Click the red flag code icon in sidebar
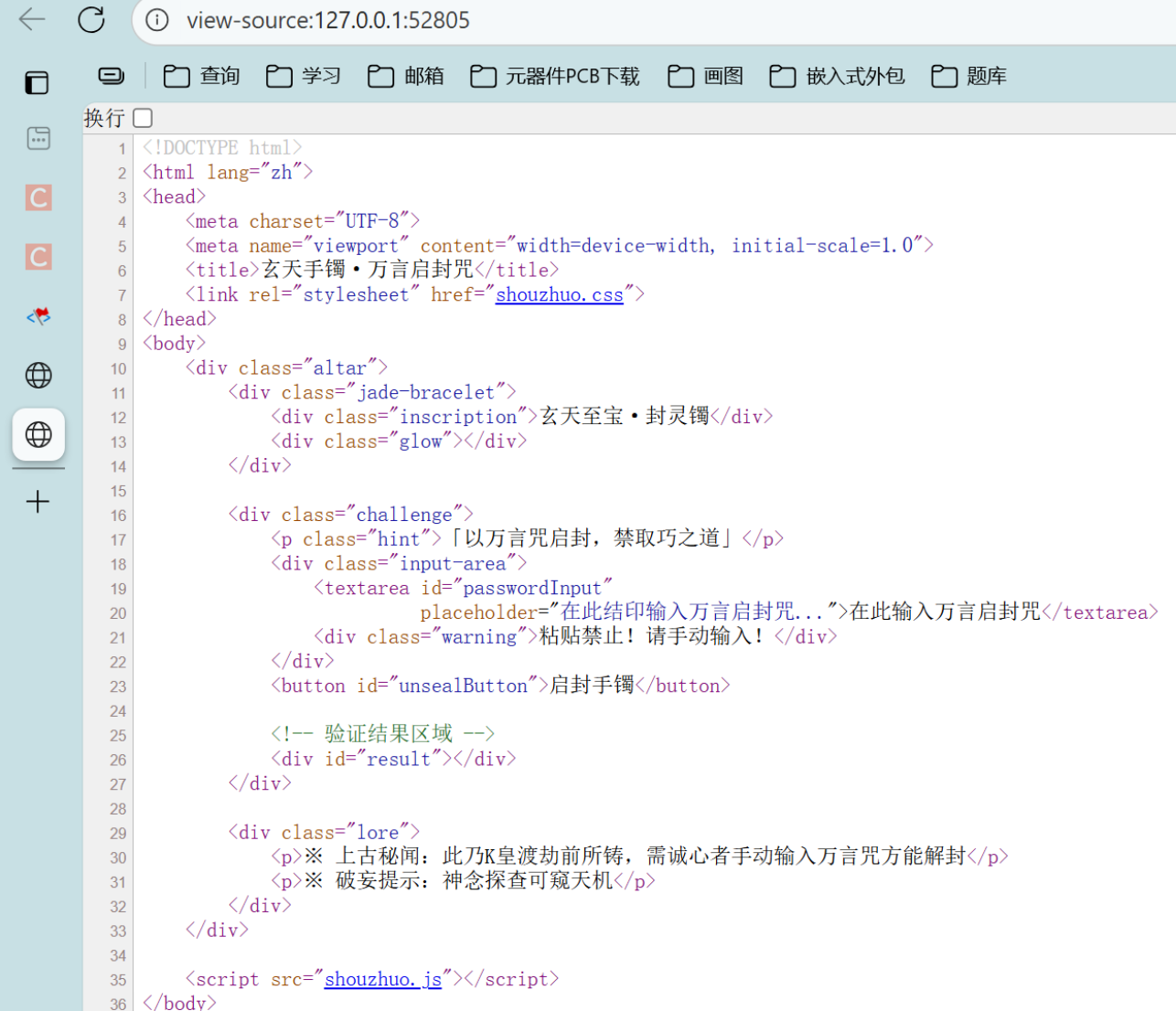 coord(37,315)
